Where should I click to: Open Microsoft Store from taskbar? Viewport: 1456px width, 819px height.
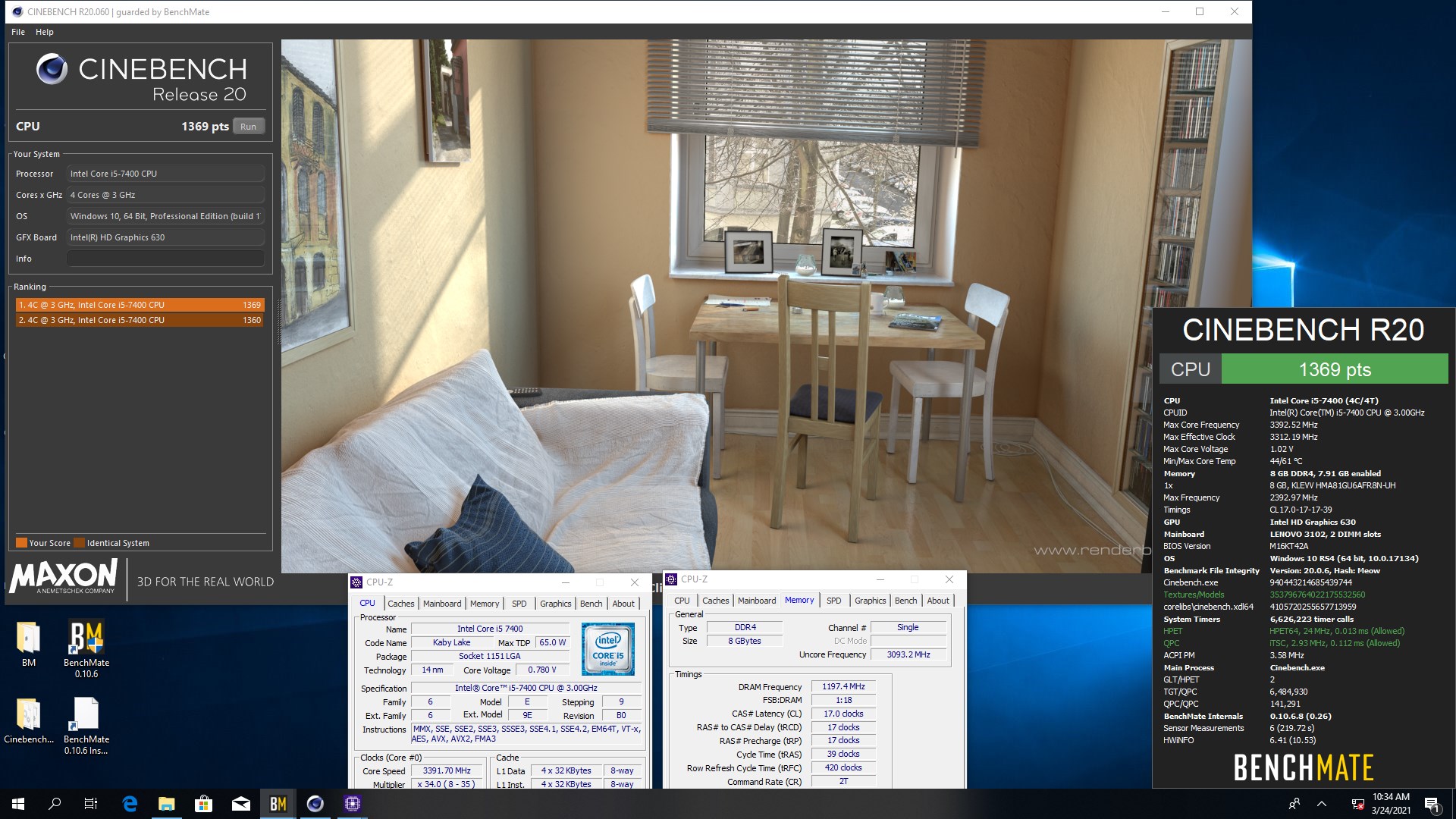click(x=203, y=804)
